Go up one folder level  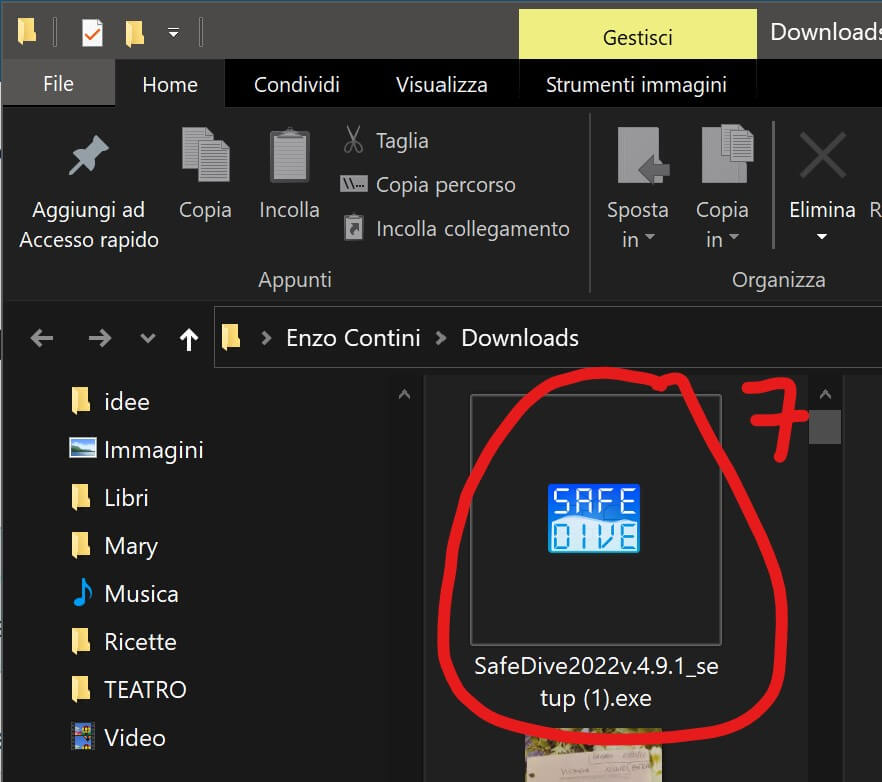188,339
